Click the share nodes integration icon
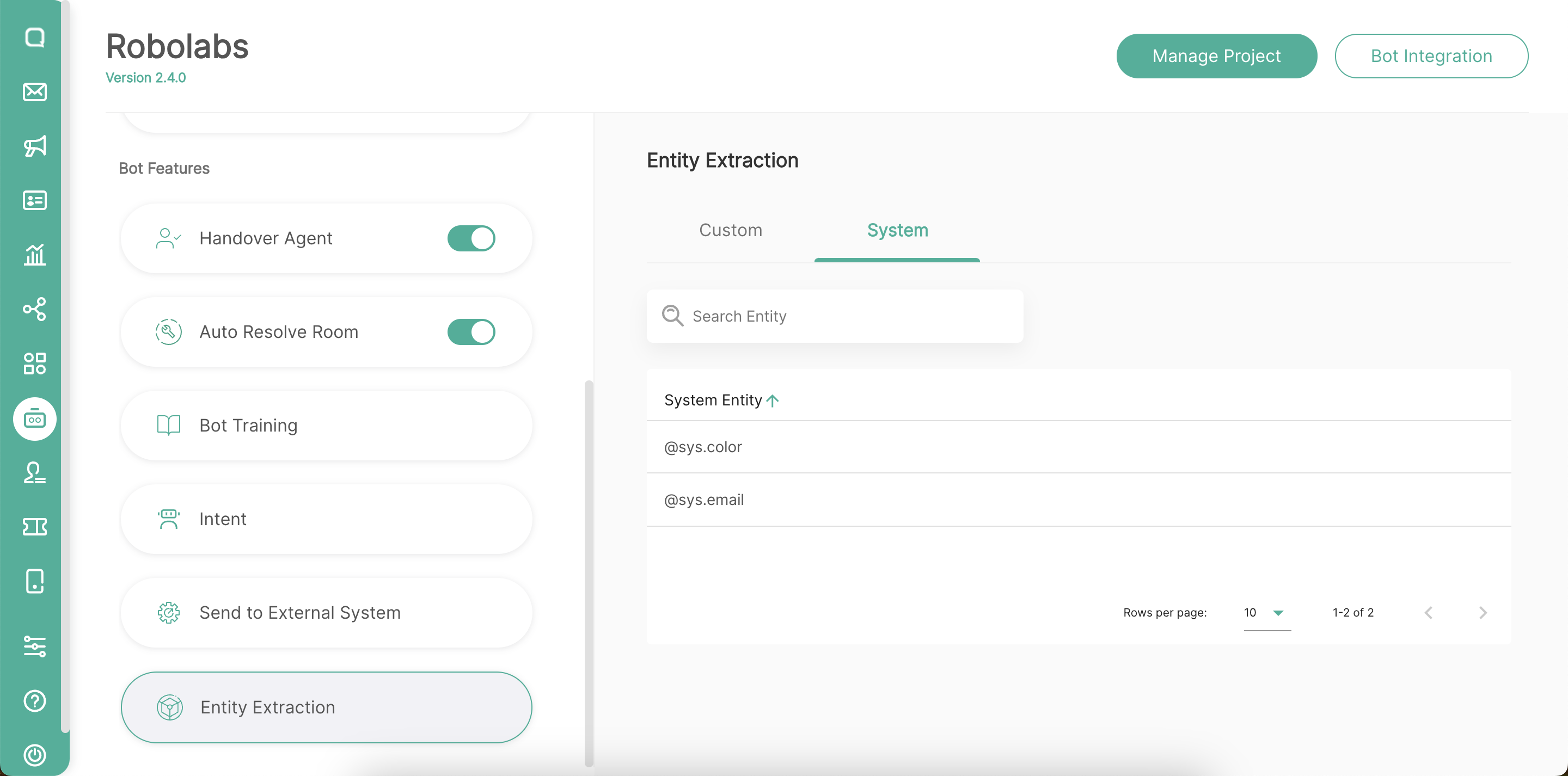Image resolution: width=1568 pixels, height=776 pixels. pos(35,309)
